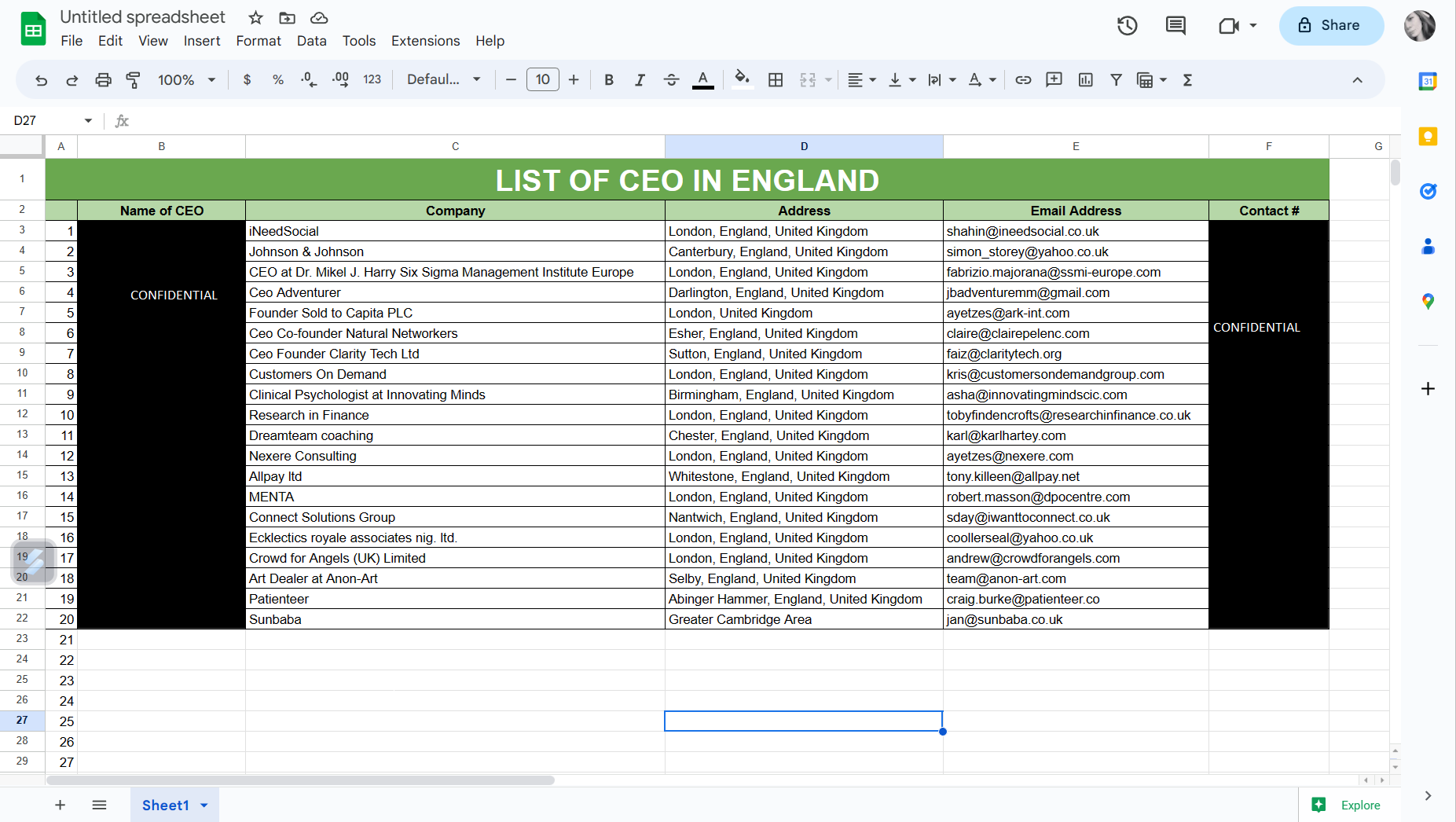Open the Functions sigma menu

[1187, 80]
